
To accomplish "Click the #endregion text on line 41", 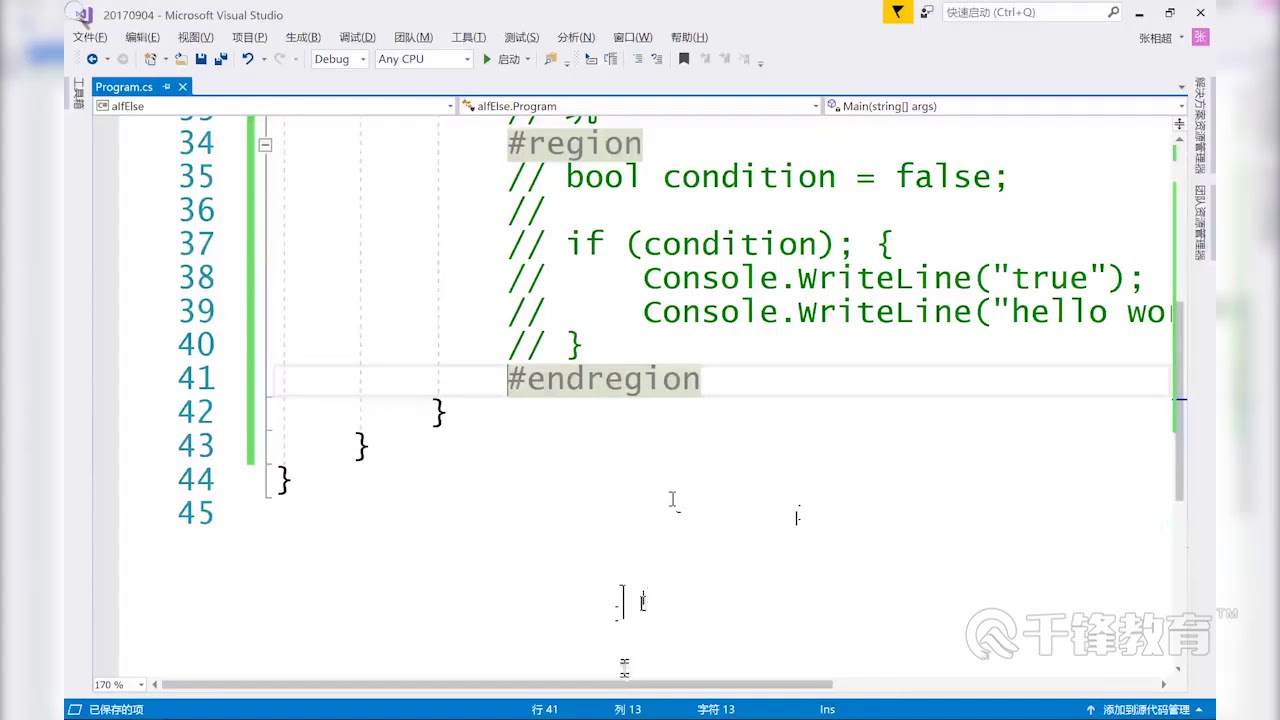I will pyautogui.click(x=604, y=379).
